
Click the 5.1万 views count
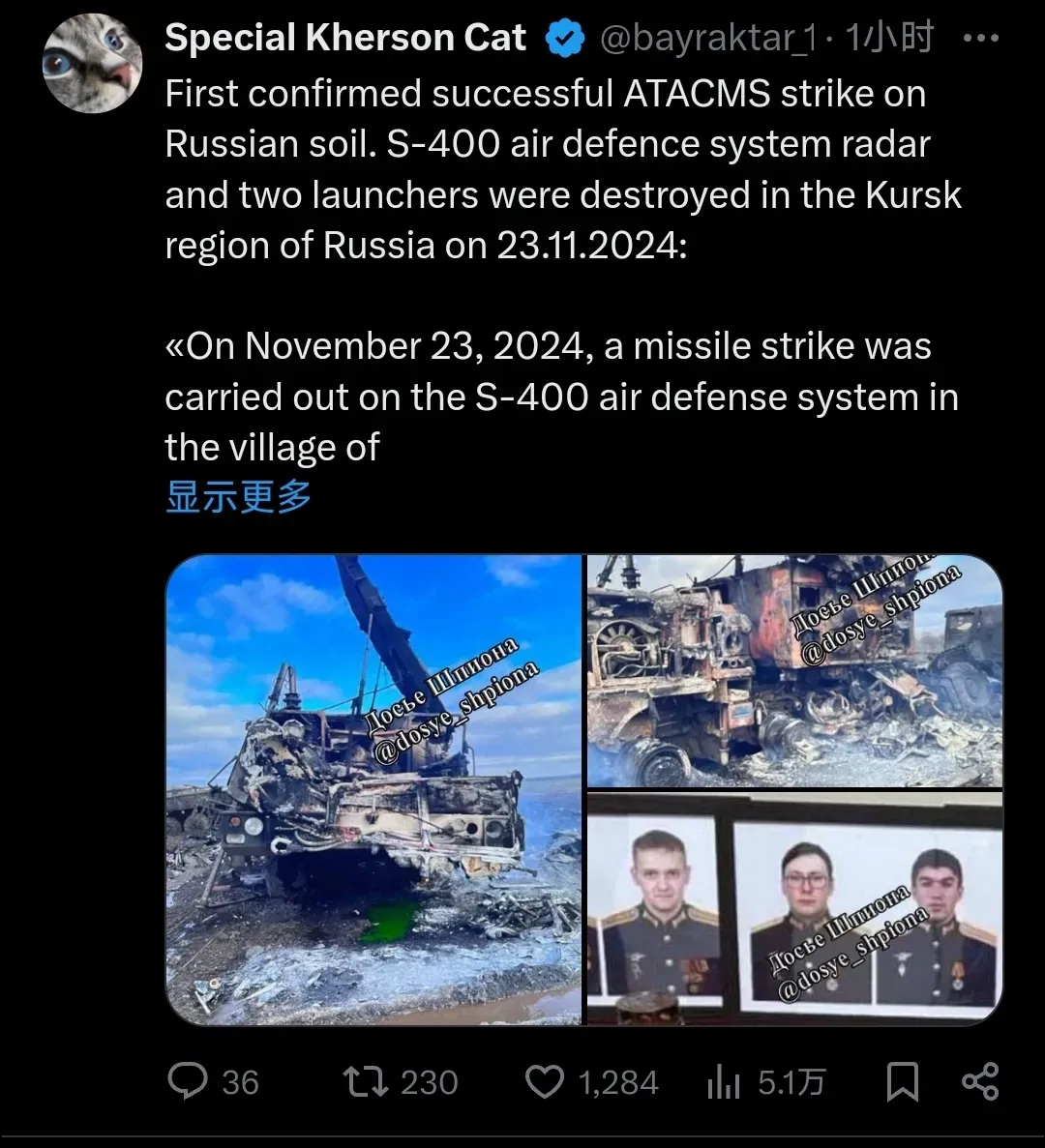[791, 1083]
